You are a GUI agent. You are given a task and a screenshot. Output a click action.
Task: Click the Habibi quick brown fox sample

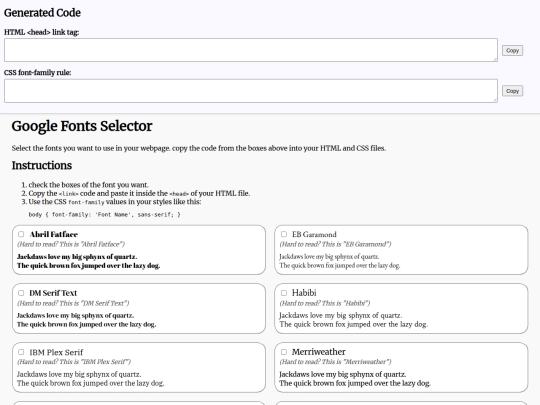pos(354,324)
